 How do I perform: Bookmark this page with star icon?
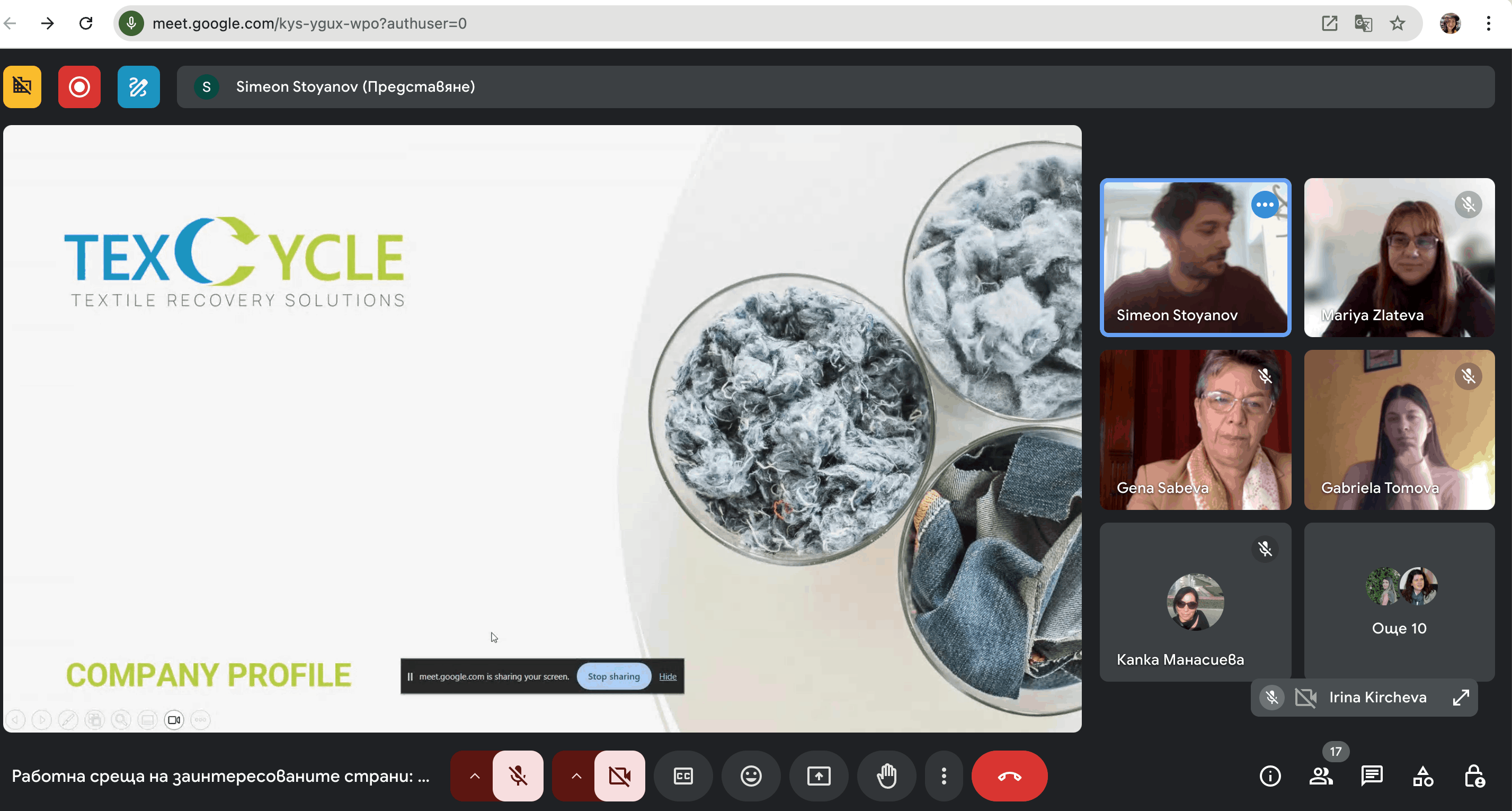click(1398, 23)
